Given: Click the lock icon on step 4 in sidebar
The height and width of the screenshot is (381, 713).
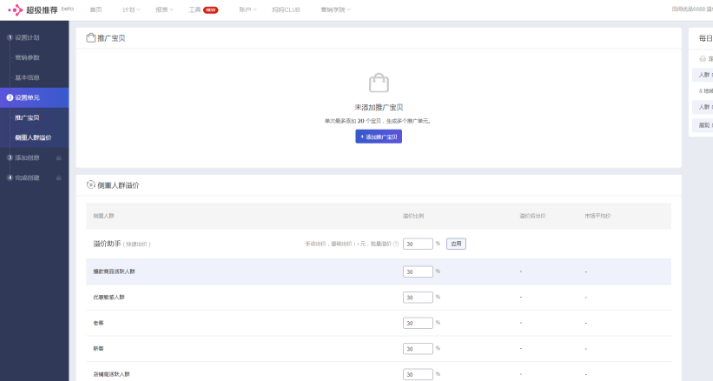Looking at the screenshot, I should pyautogui.click(x=59, y=178).
